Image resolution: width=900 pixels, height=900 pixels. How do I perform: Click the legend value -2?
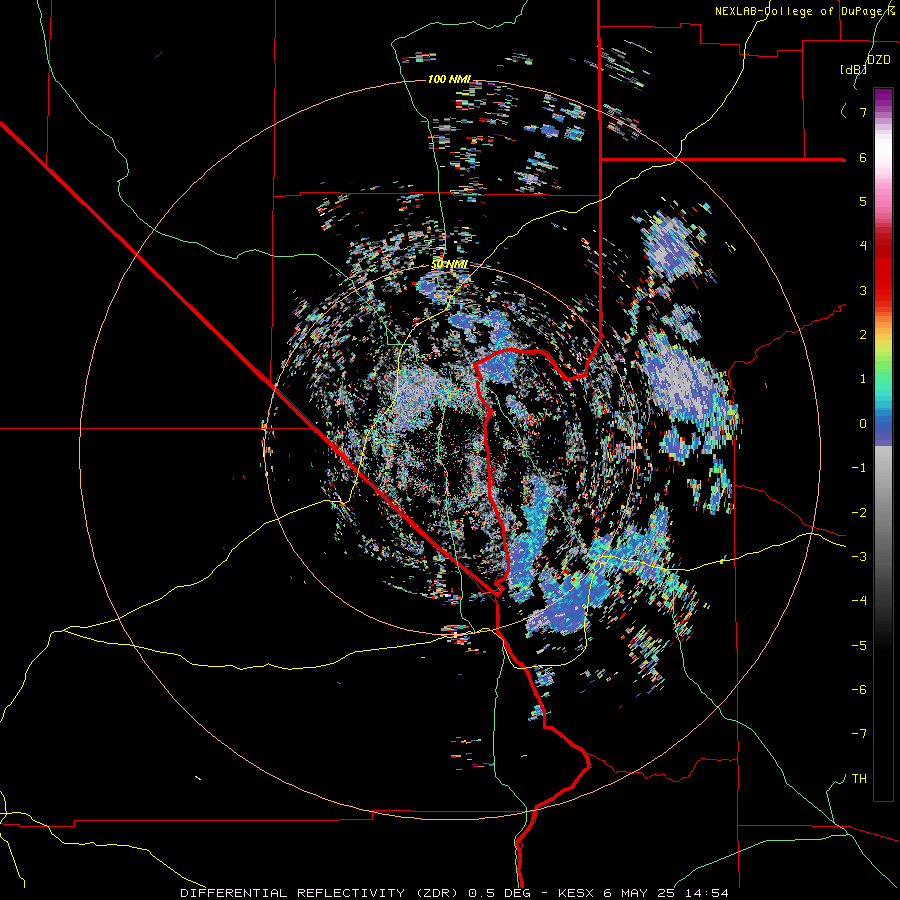pos(859,513)
